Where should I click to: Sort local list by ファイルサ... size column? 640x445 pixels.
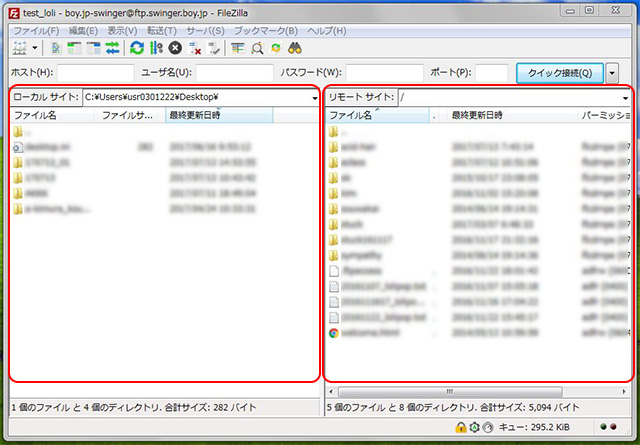[129, 115]
